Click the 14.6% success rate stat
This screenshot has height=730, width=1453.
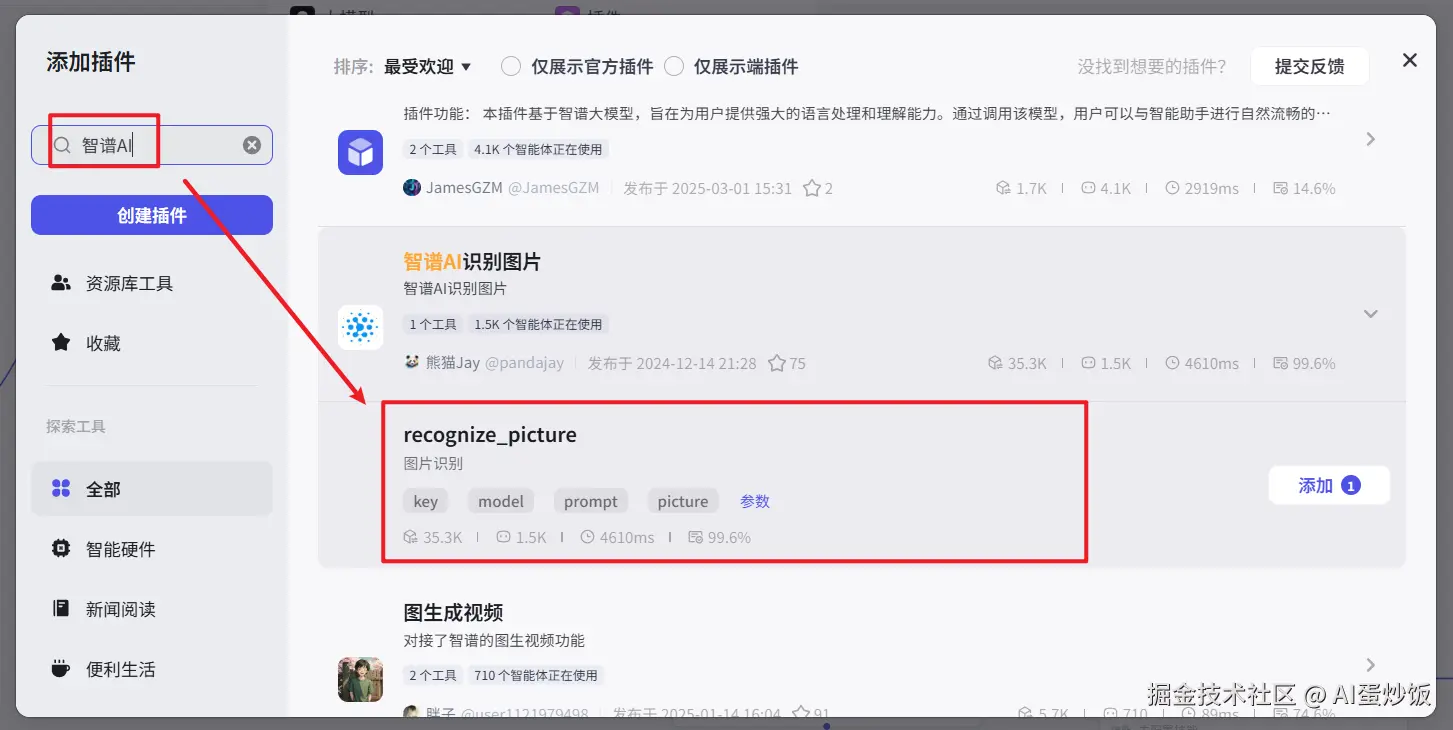point(1304,188)
